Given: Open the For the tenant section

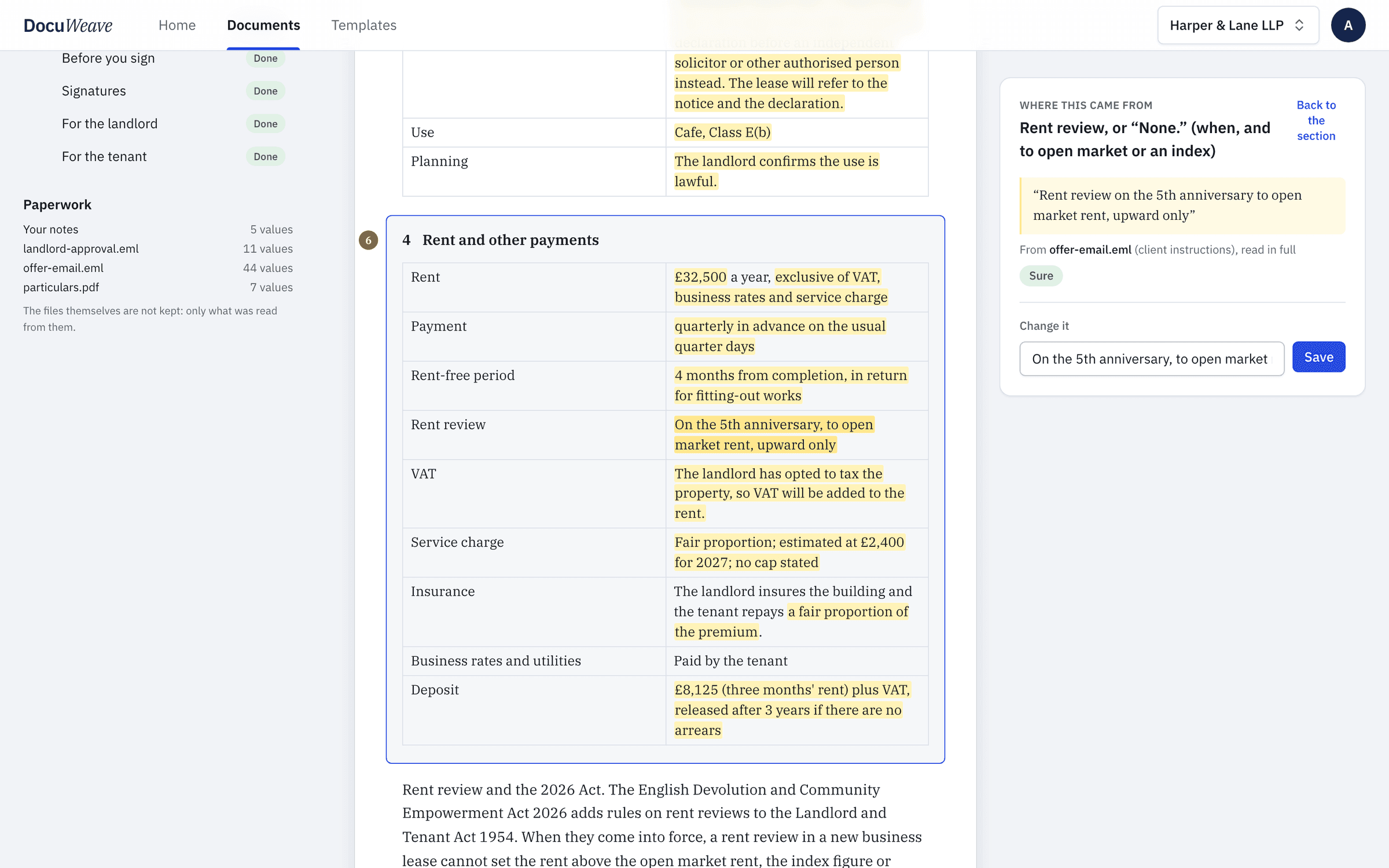Looking at the screenshot, I should pyautogui.click(x=104, y=156).
